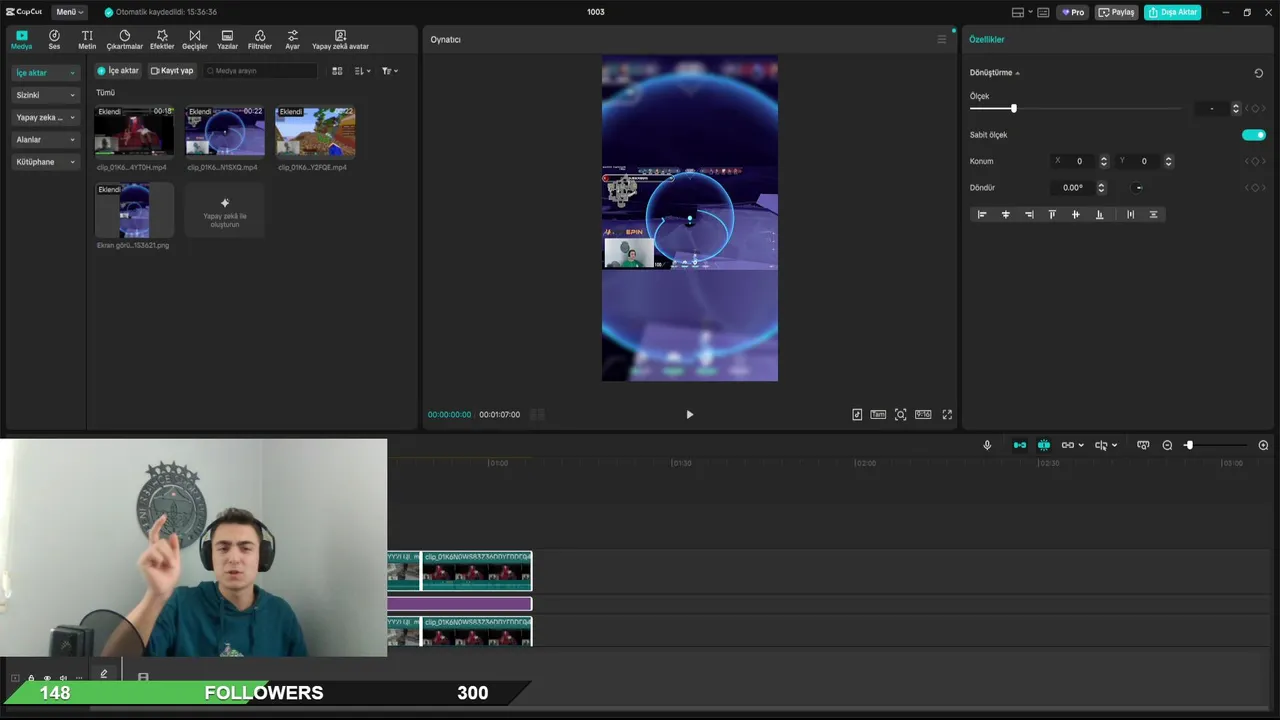Switch to the Metin text tab
1280x720 pixels.
87,40
